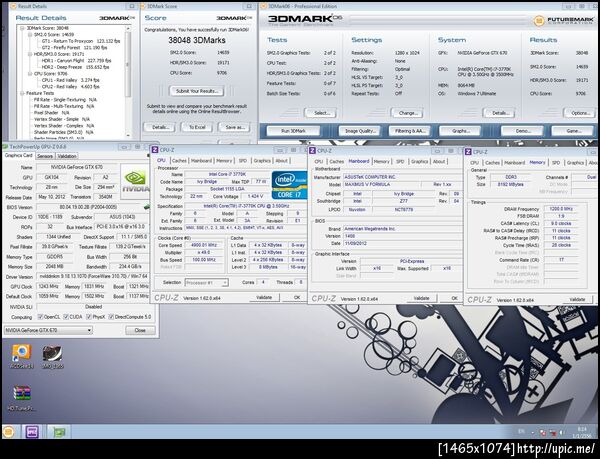The image size is (600, 459).
Task: Click Options button under Results
Action: point(579,113)
